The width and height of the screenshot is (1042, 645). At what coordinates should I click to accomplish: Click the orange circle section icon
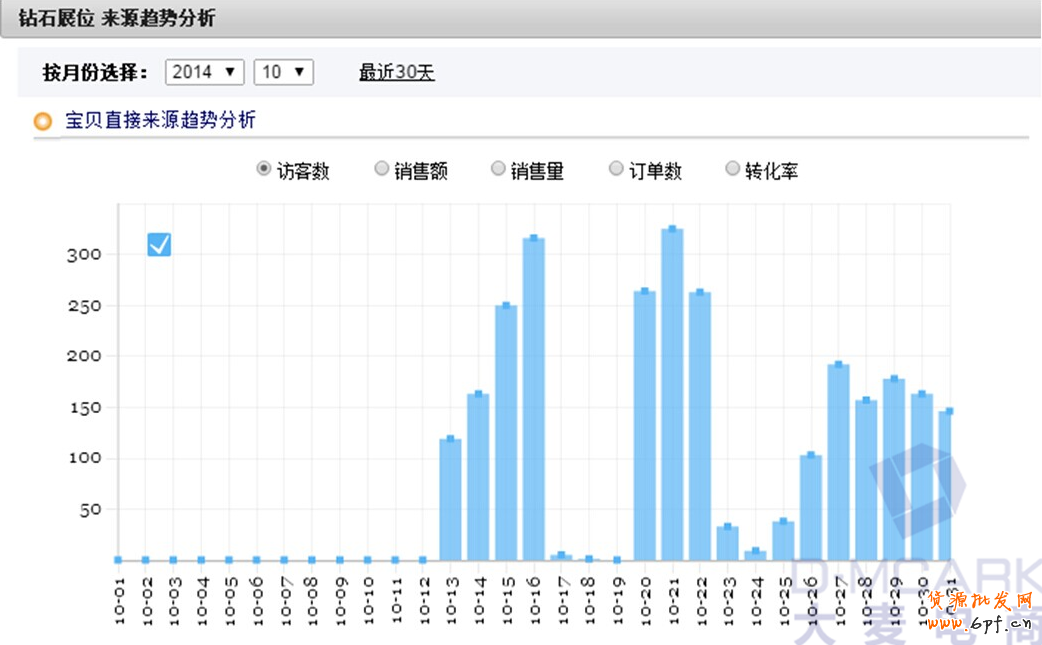[43, 122]
